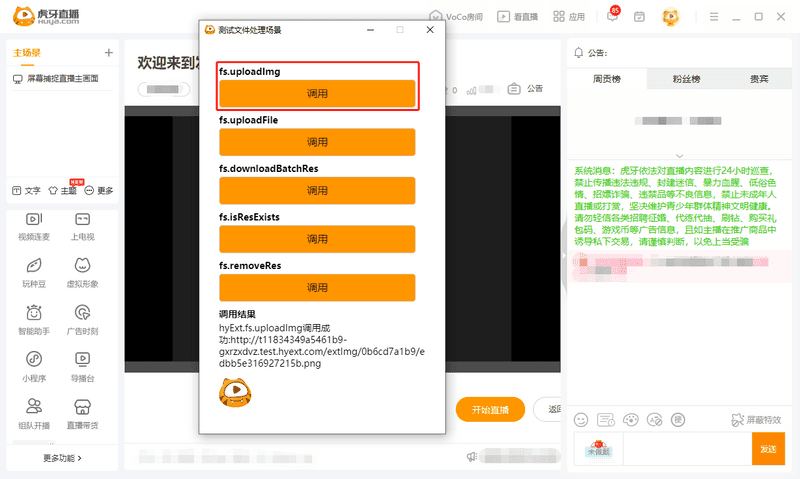Open 上电视 feature
The height and width of the screenshot is (479, 800).
pos(82,226)
